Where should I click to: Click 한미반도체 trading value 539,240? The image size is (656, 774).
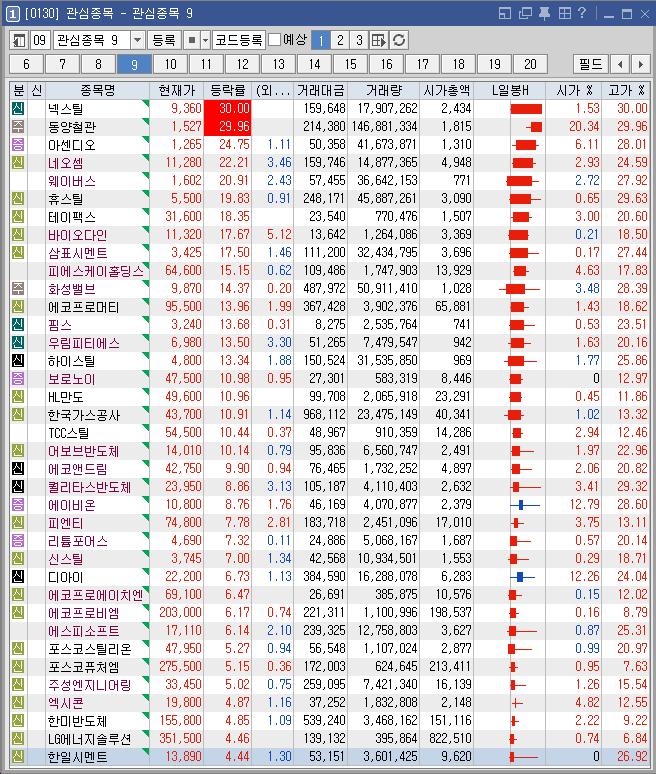click(x=324, y=721)
